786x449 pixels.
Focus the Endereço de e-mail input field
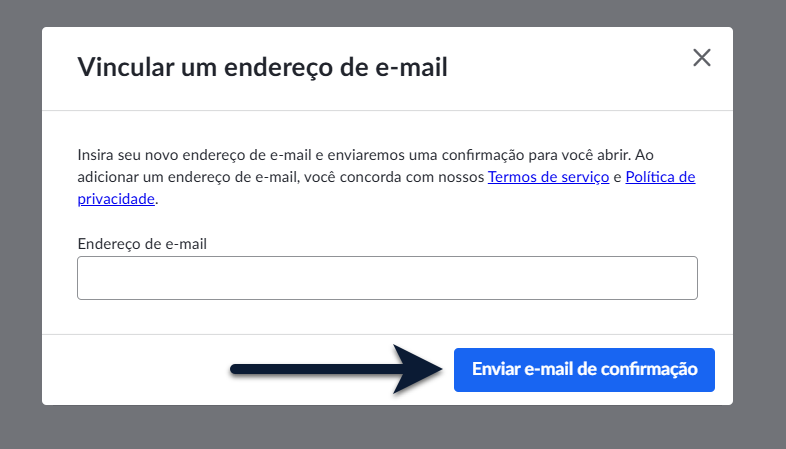[x=387, y=278]
